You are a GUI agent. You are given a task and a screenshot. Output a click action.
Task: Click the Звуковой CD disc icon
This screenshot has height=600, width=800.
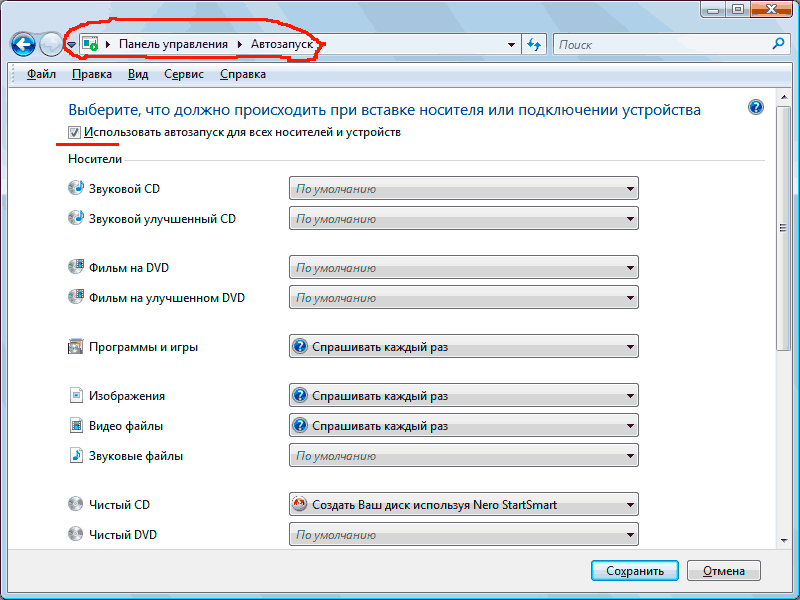click(x=76, y=188)
